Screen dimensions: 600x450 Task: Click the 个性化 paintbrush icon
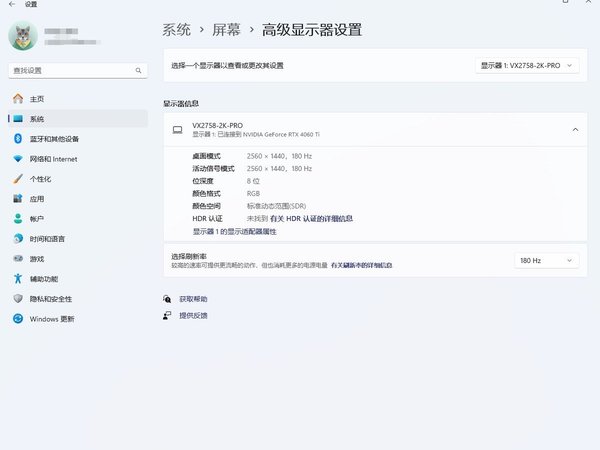tap(18, 179)
